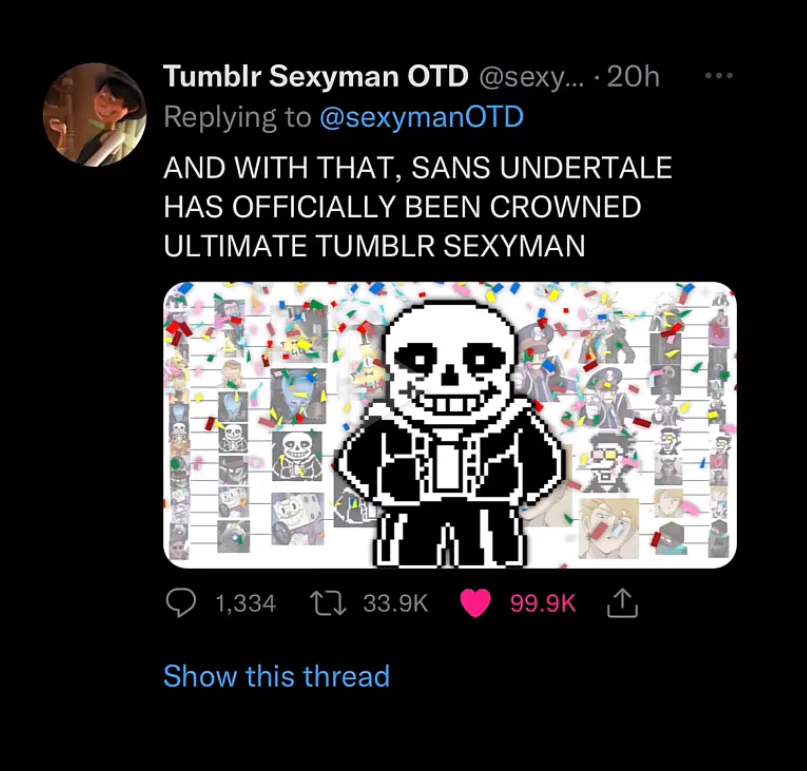Click the 33.9K retweet count

coord(395,603)
